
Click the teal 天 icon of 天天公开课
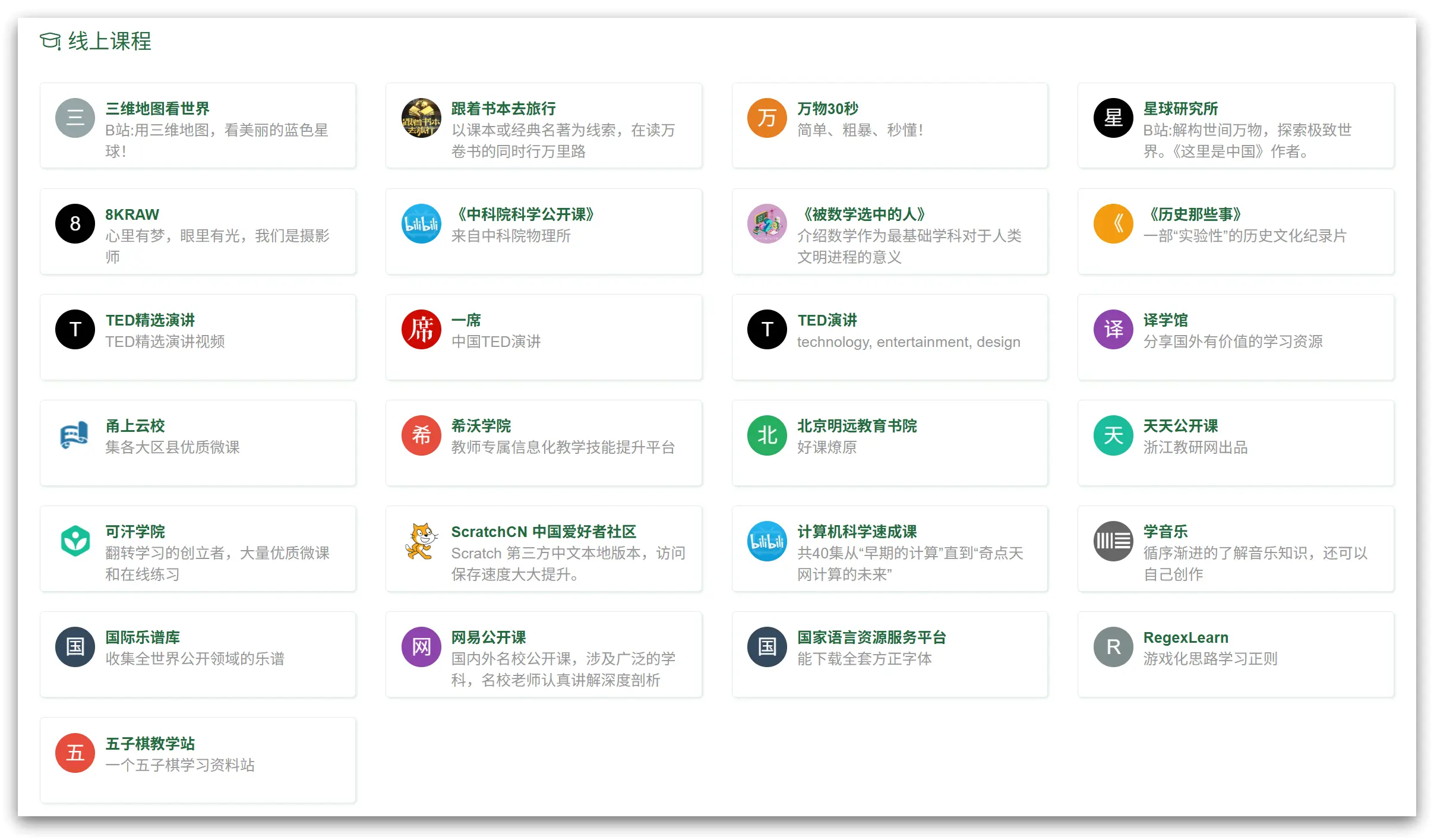pos(1113,435)
